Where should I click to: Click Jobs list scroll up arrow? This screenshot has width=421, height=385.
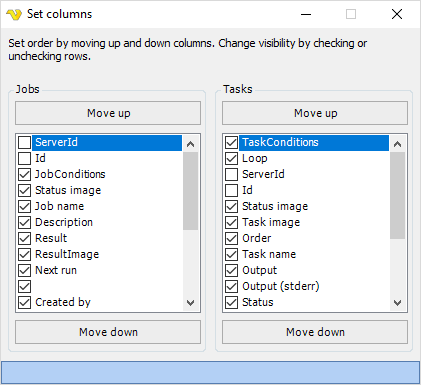[x=191, y=144]
